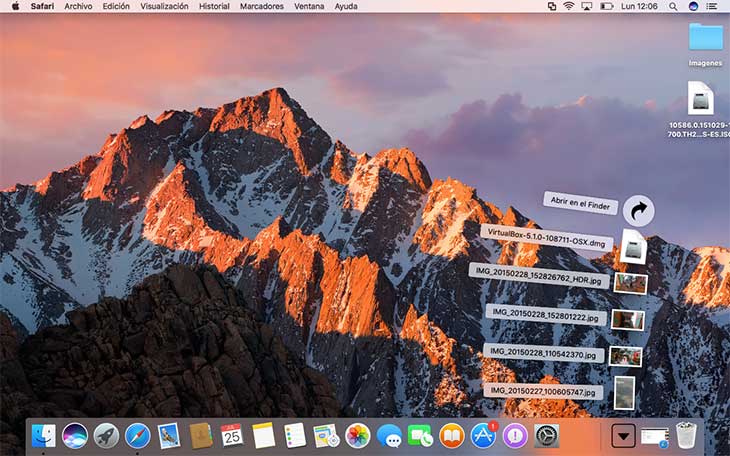Open Calendar icon showing 25

pyautogui.click(x=232, y=436)
